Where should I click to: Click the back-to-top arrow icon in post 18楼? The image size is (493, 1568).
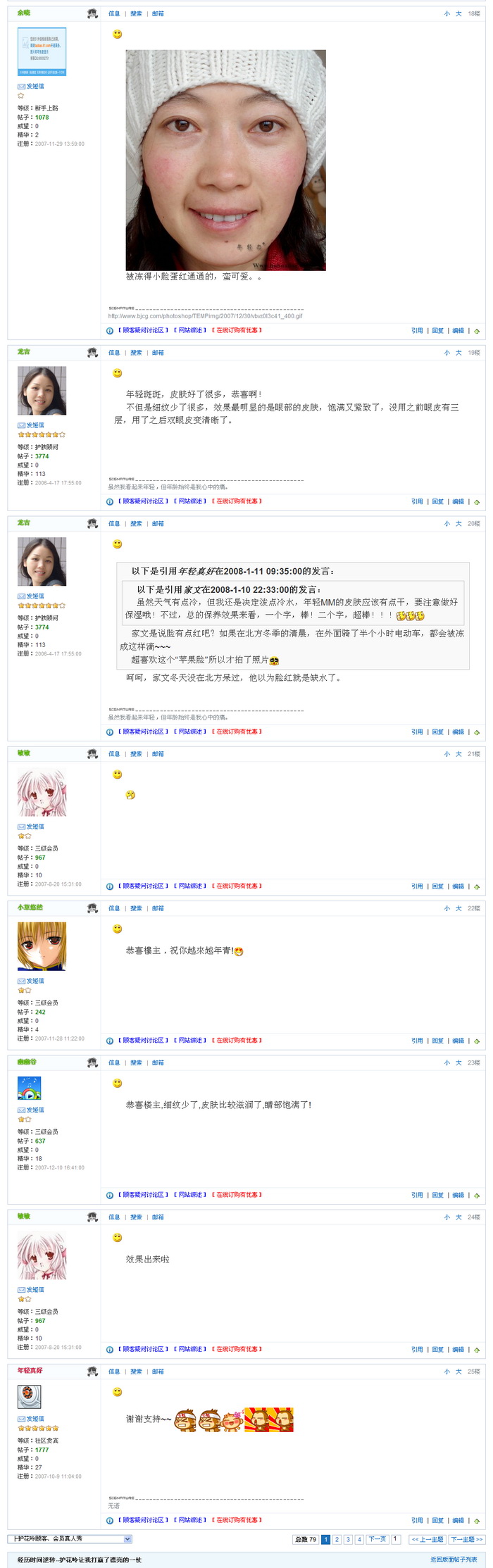[477, 331]
